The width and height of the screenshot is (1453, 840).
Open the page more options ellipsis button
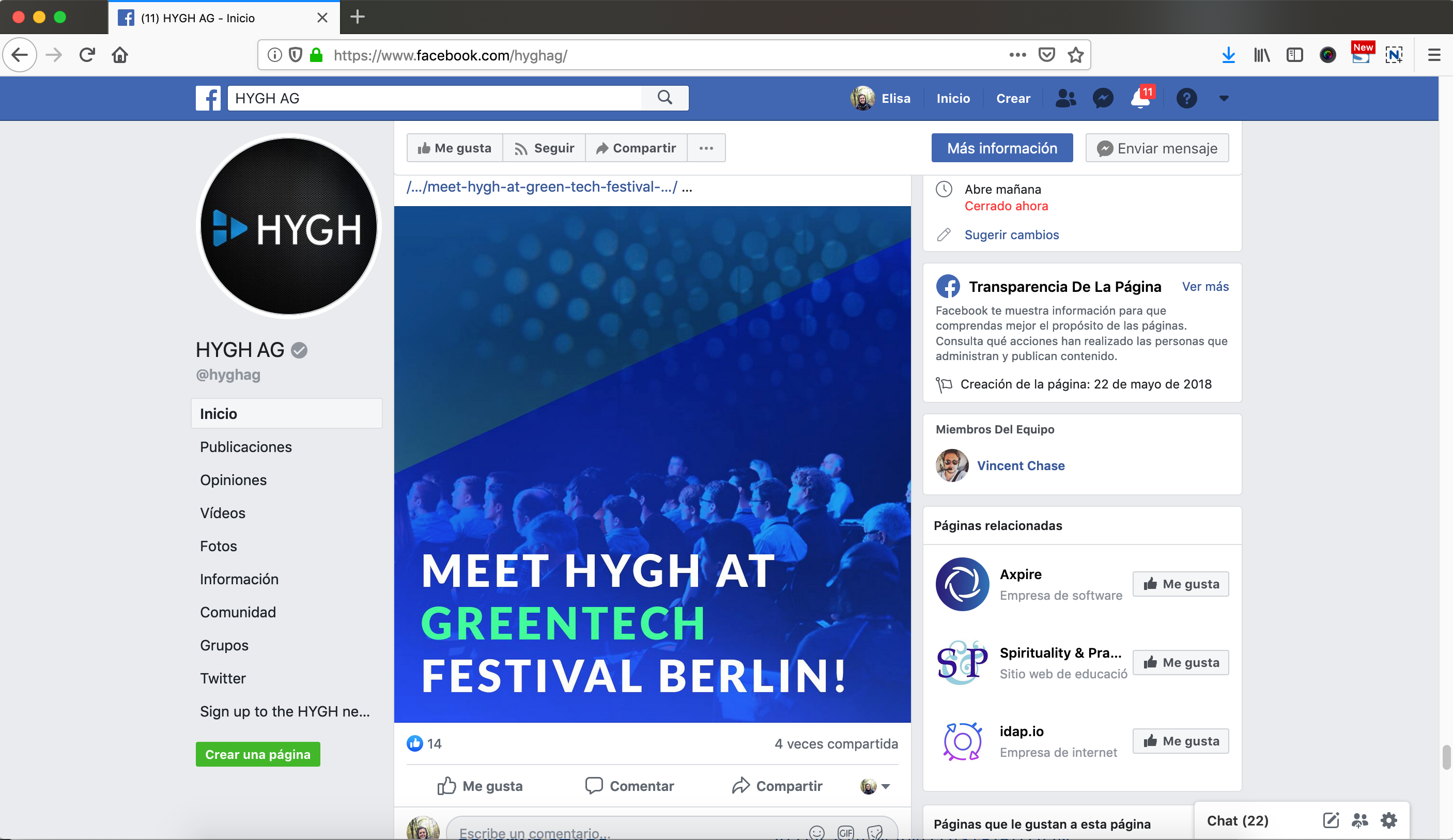tap(706, 148)
